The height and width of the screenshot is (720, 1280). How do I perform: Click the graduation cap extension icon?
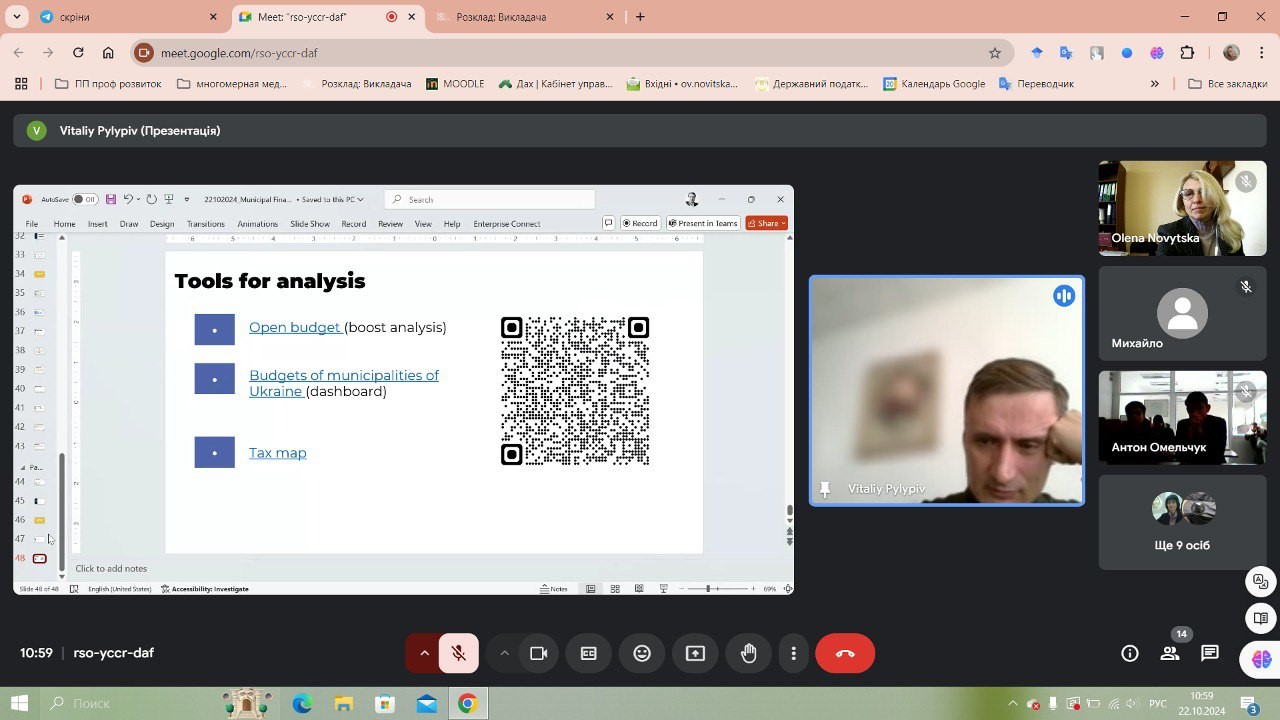click(1037, 53)
